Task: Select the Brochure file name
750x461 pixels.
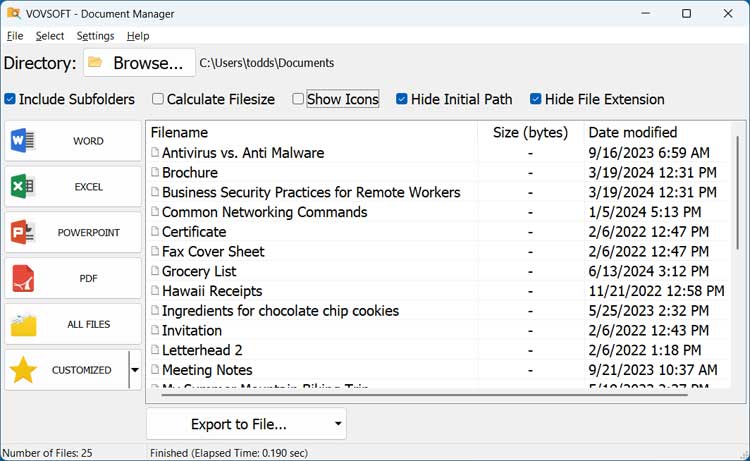Action: pos(190,172)
